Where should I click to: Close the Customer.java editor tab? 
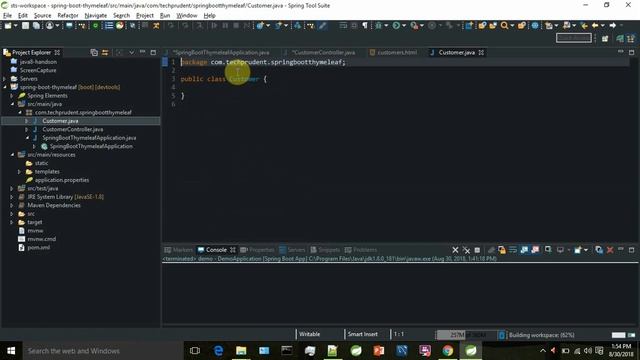(481, 52)
